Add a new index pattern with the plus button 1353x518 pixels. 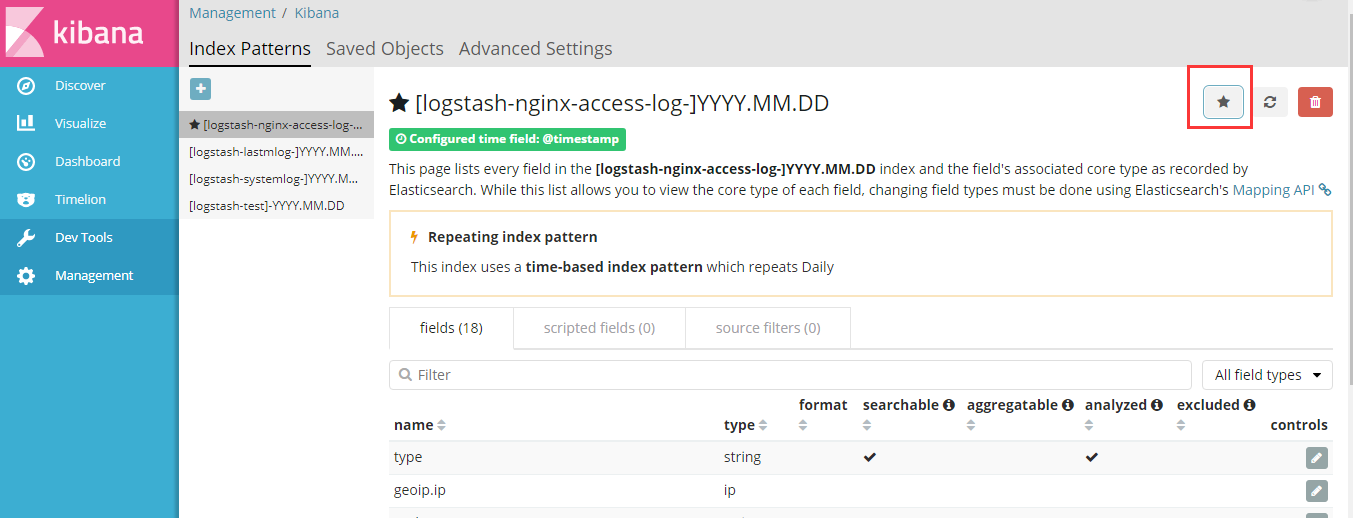click(x=200, y=89)
